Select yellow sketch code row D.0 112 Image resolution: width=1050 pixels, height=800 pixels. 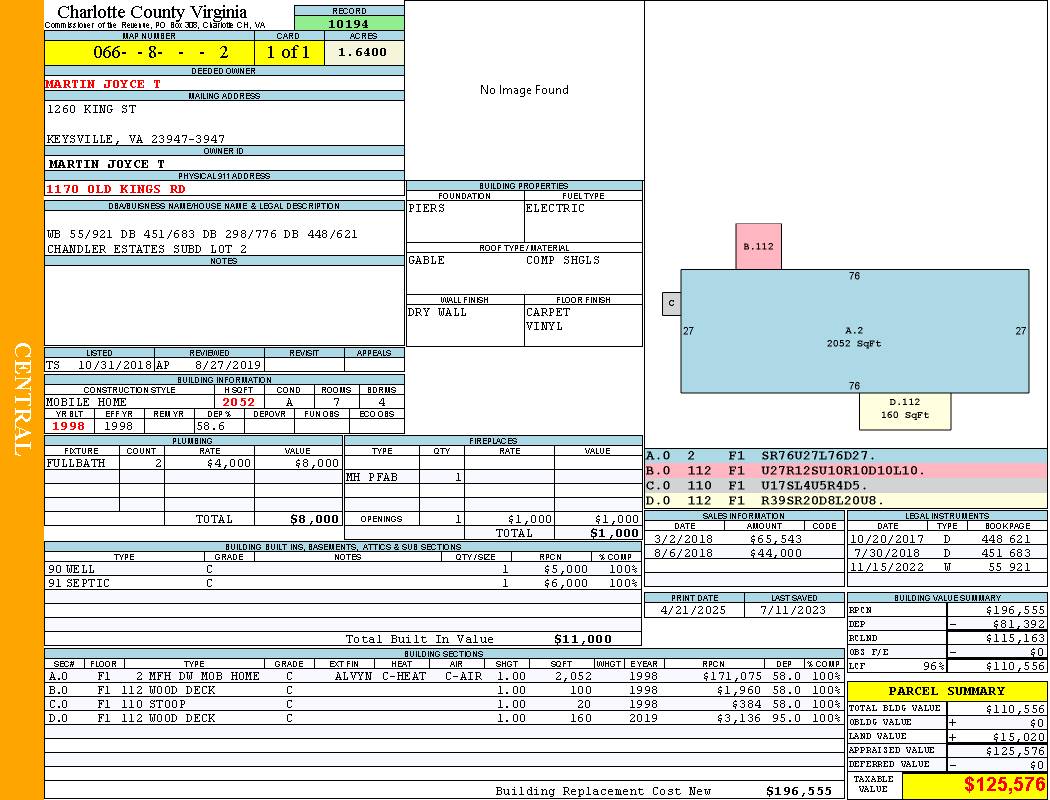coord(846,501)
